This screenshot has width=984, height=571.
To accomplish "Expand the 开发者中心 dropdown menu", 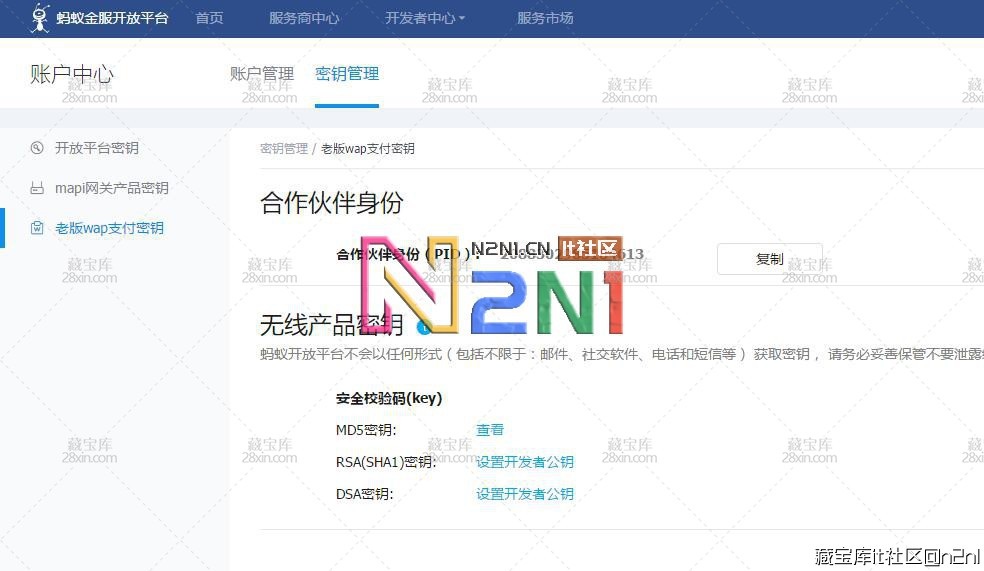I will [425, 18].
